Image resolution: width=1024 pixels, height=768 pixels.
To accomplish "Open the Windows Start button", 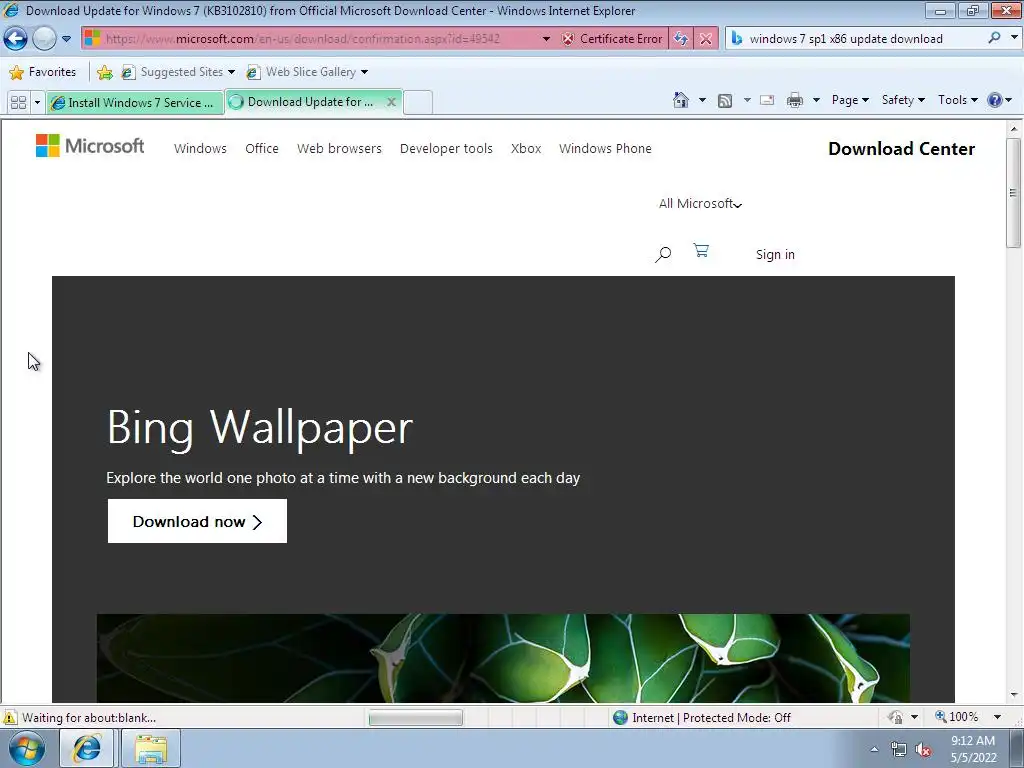I will coord(26,748).
